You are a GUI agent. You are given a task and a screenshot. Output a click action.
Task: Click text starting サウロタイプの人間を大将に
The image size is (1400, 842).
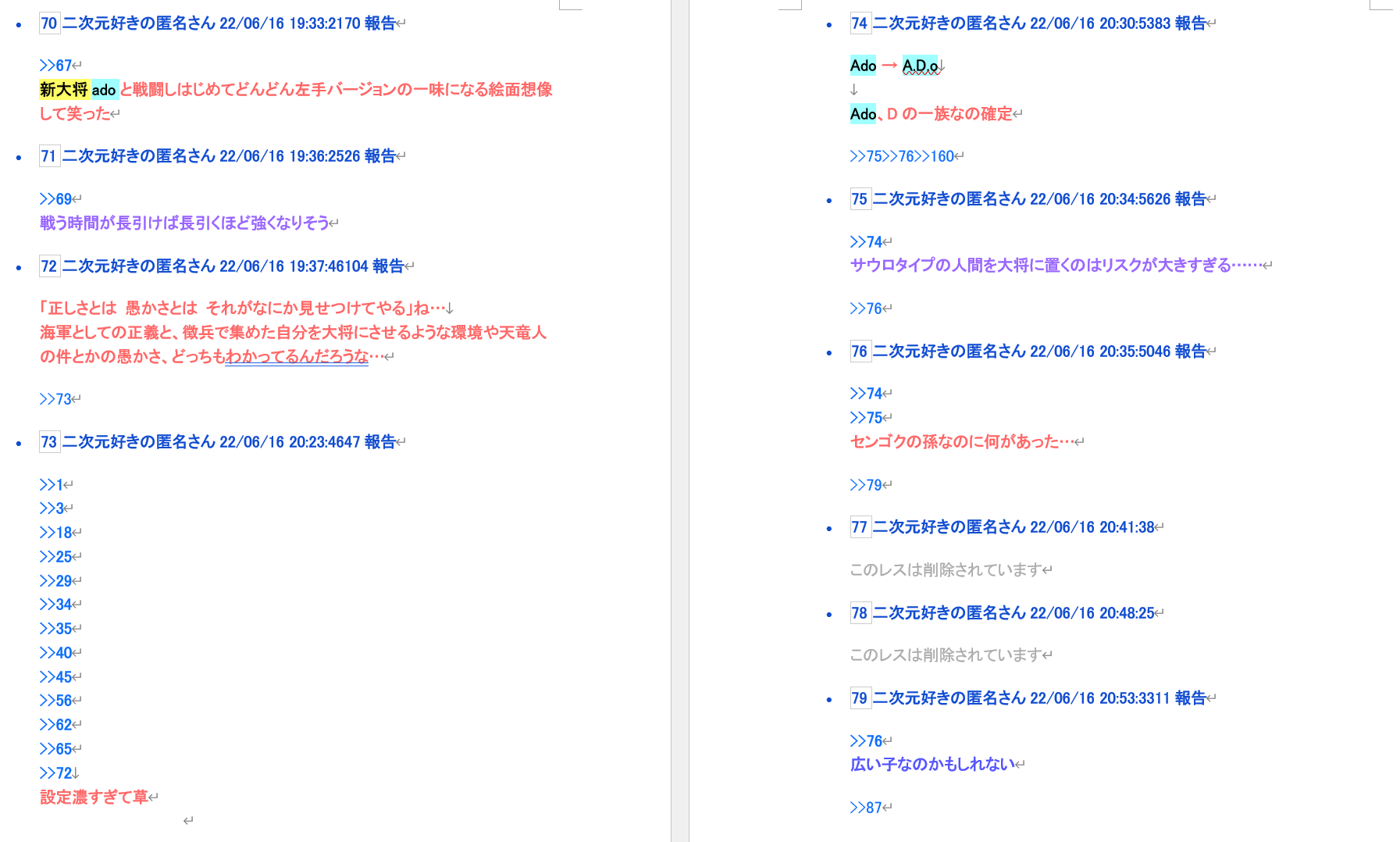click(x=1056, y=266)
